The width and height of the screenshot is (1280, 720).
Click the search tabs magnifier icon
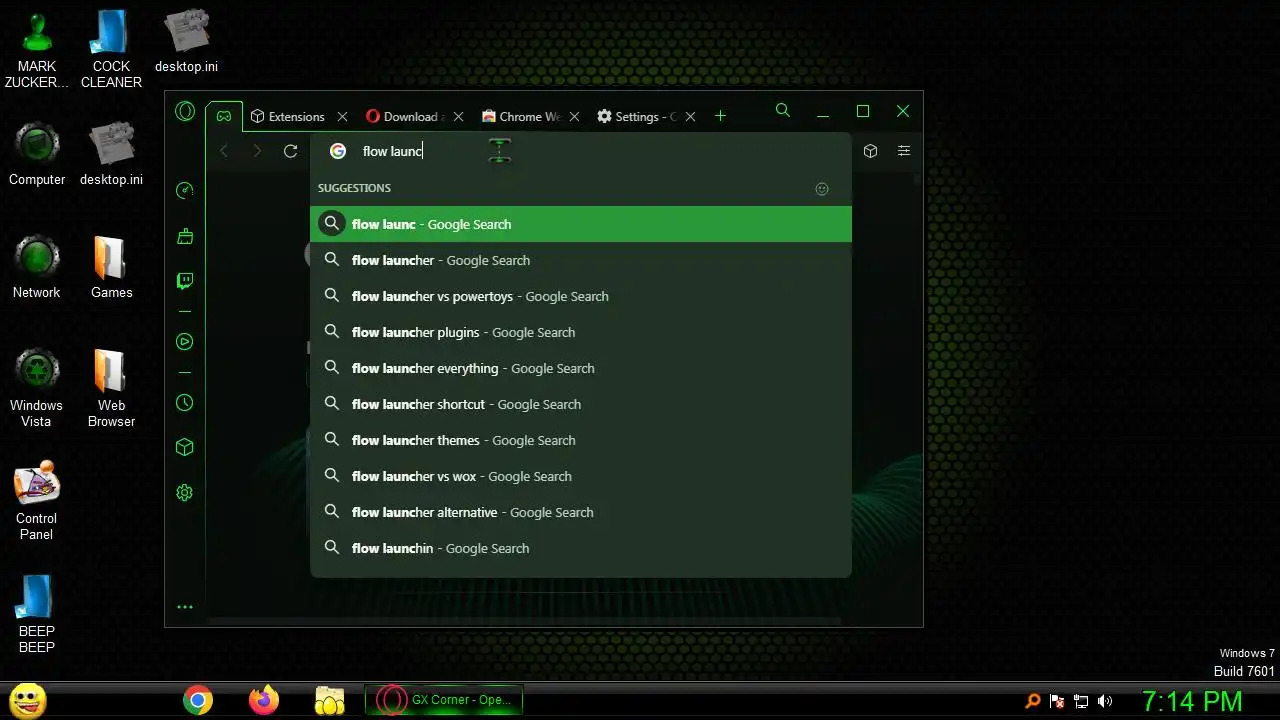pos(783,111)
